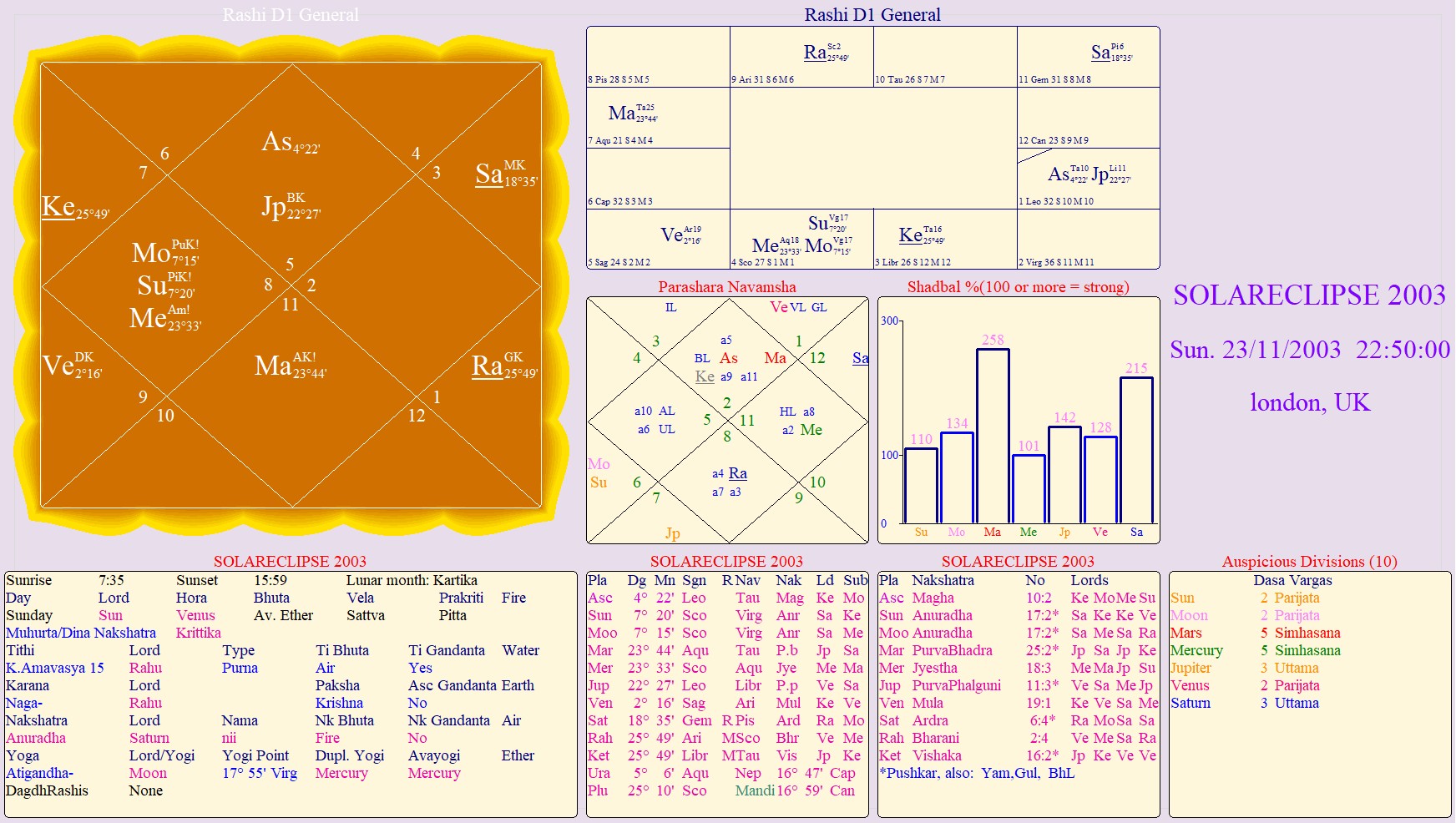Select Ketu Ke 25°49' in the orange diamond chart

click(75, 206)
